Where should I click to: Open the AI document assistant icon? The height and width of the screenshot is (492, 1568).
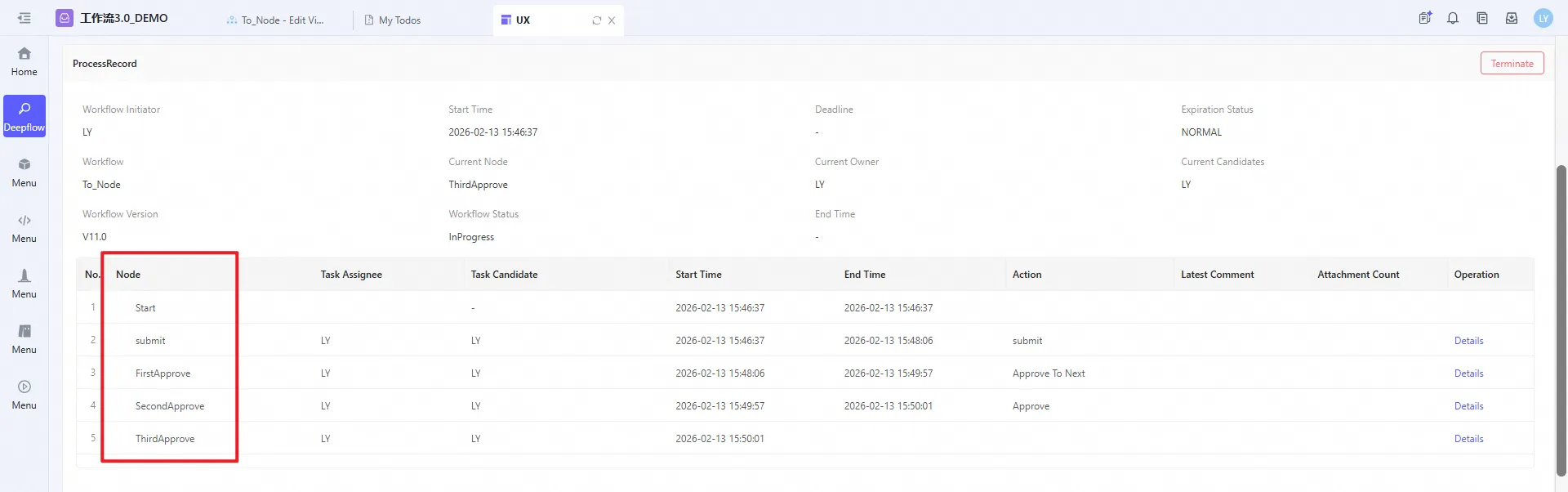pos(1425,18)
